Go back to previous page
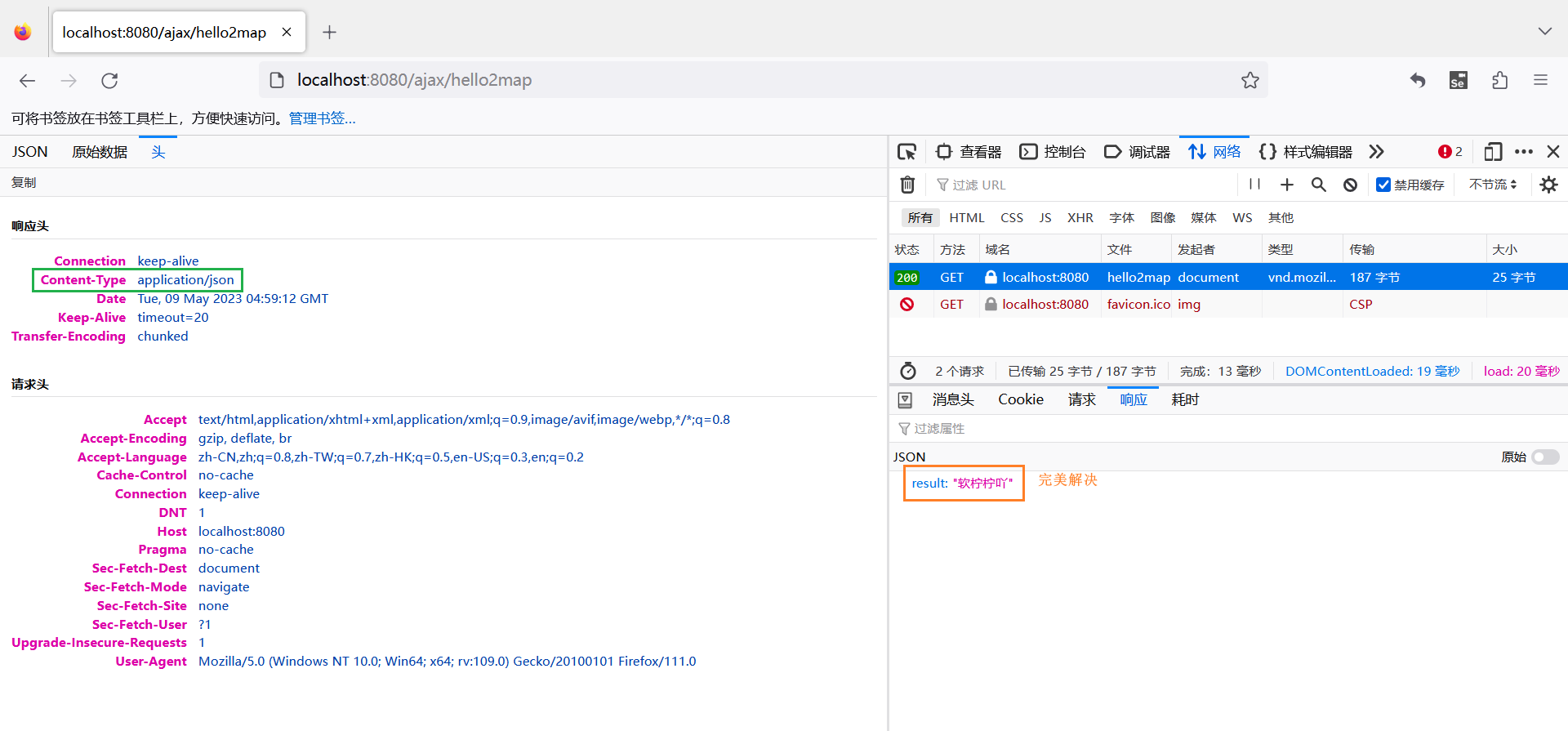1568x731 pixels. (28, 80)
